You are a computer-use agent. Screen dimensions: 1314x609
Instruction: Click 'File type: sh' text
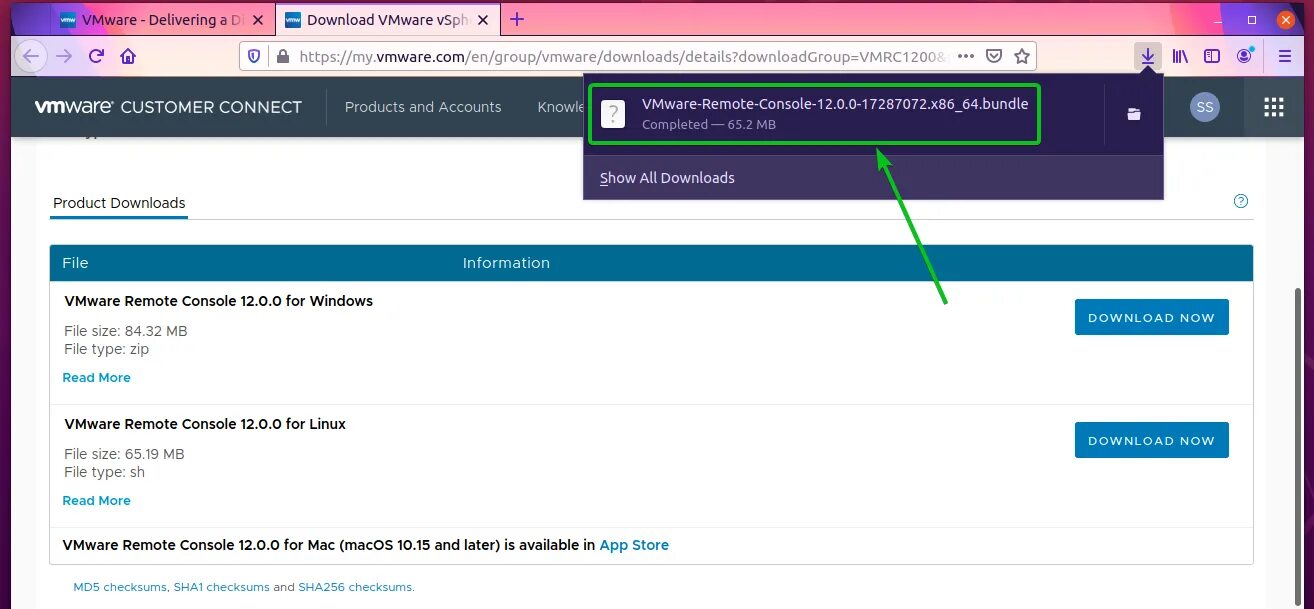[105, 472]
